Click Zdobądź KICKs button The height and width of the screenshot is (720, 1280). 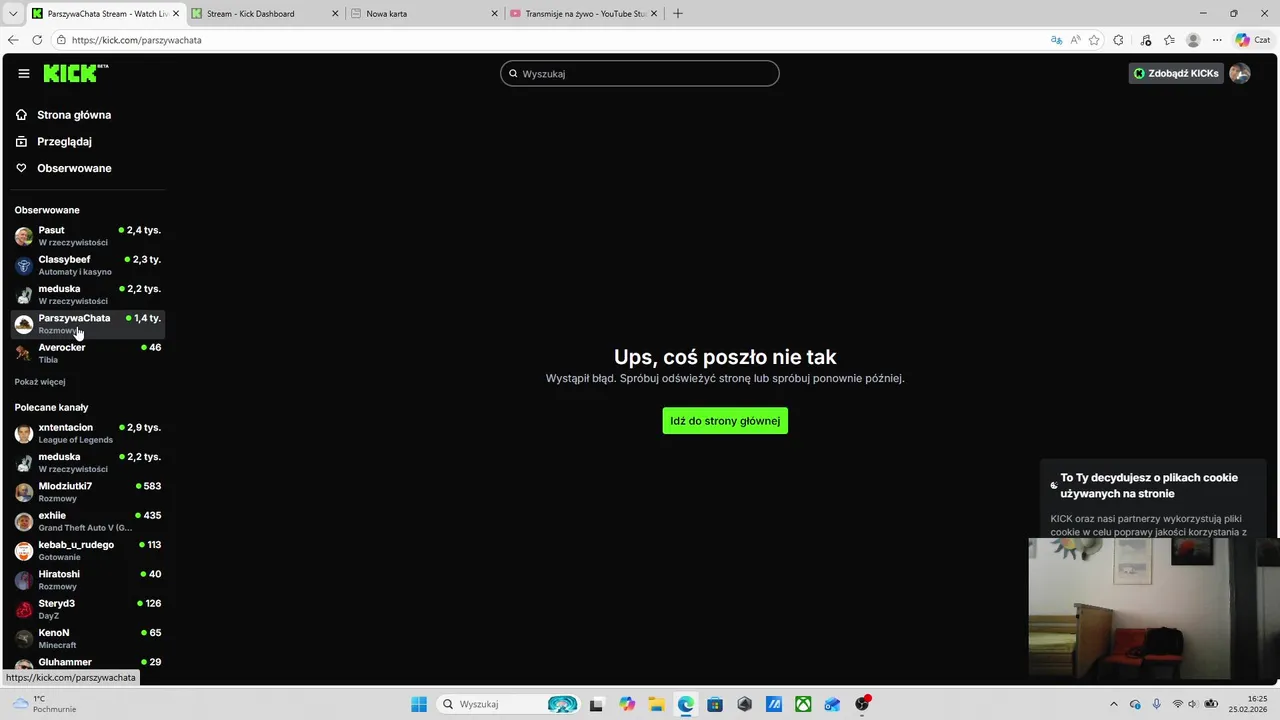pyautogui.click(x=1176, y=73)
